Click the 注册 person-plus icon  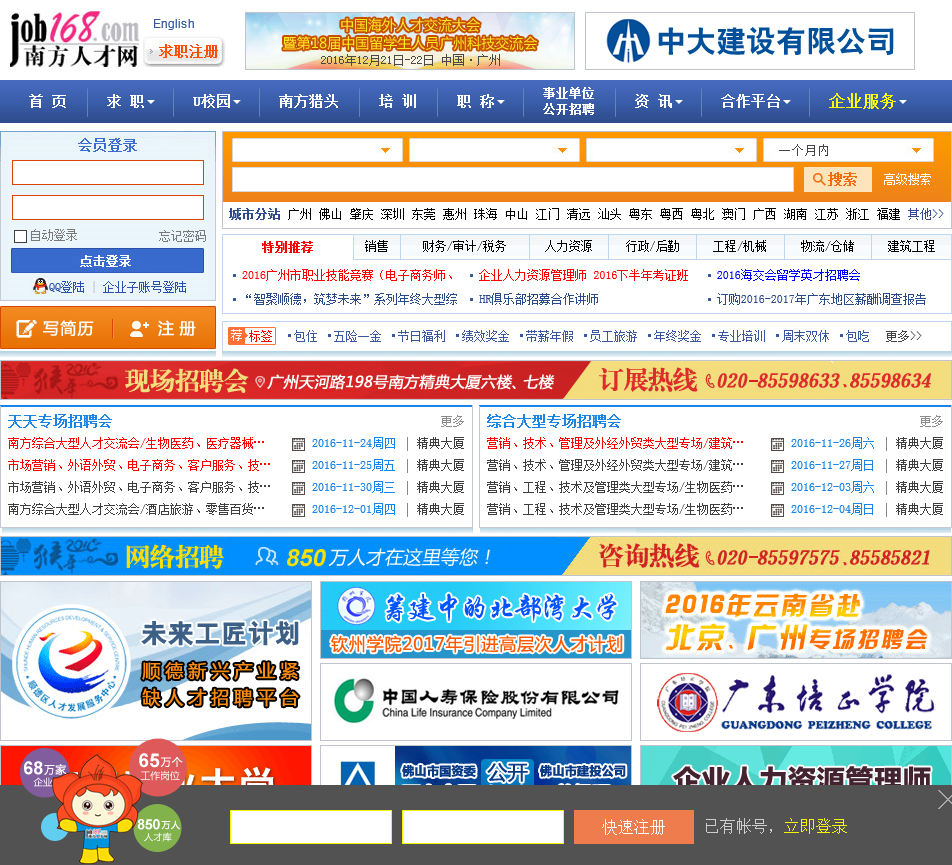tap(140, 328)
